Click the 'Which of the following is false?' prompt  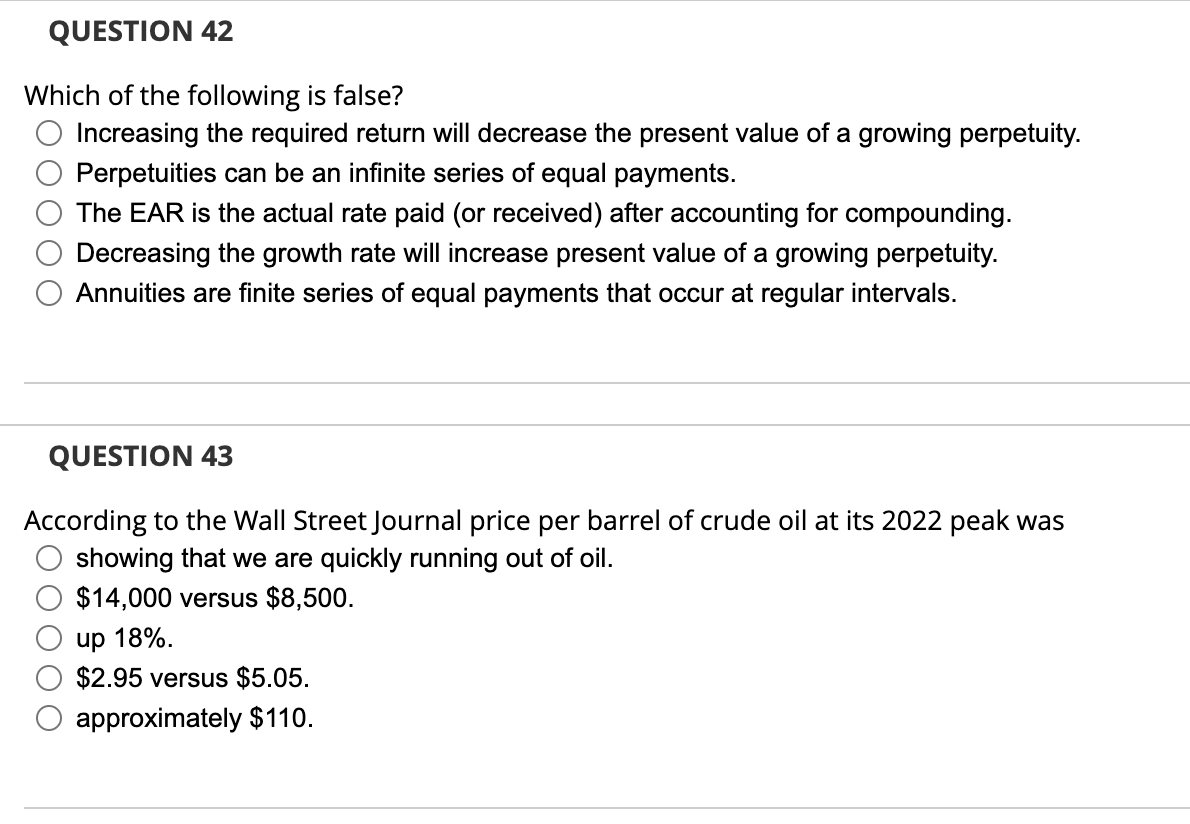click(x=214, y=96)
